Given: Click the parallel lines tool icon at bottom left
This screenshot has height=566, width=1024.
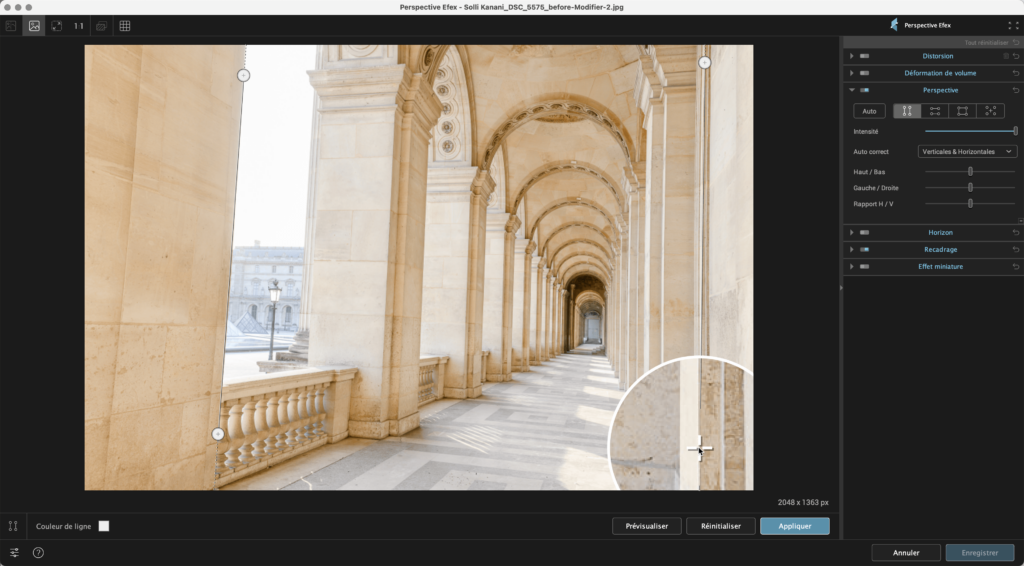Looking at the screenshot, I should (13, 526).
